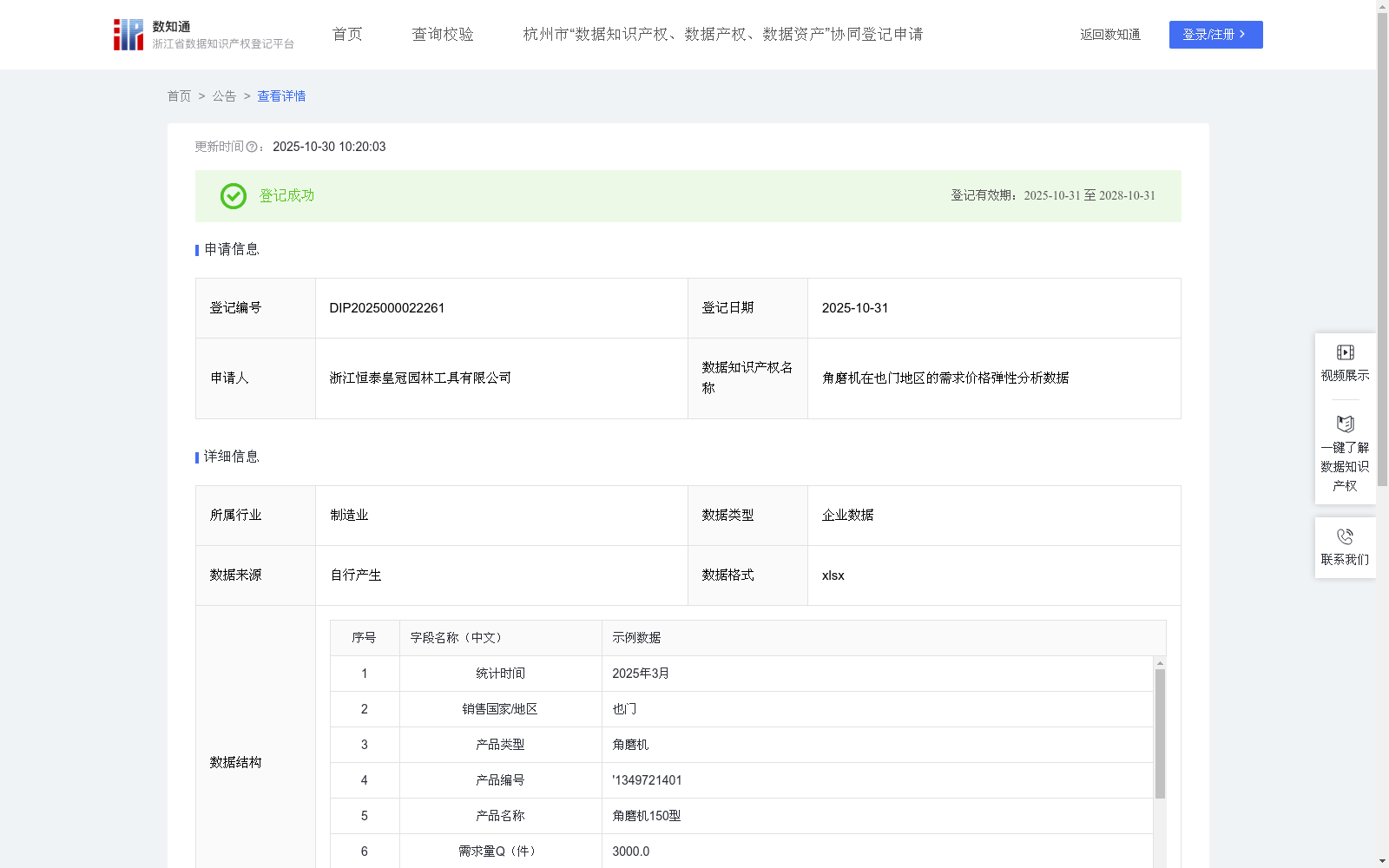Click the green 登记成功 checkmark icon
Viewport: 1389px width, 868px height.
click(x=234, y=196)
